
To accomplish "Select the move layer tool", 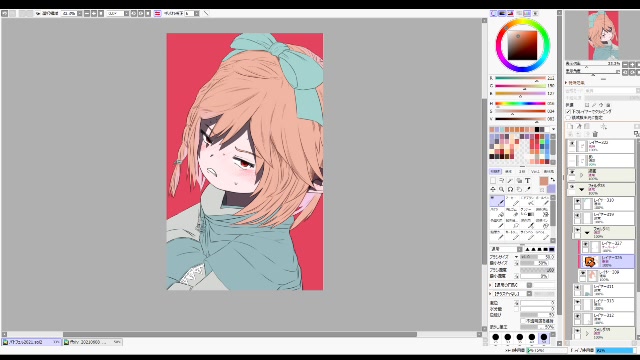I will pos(493,189).
